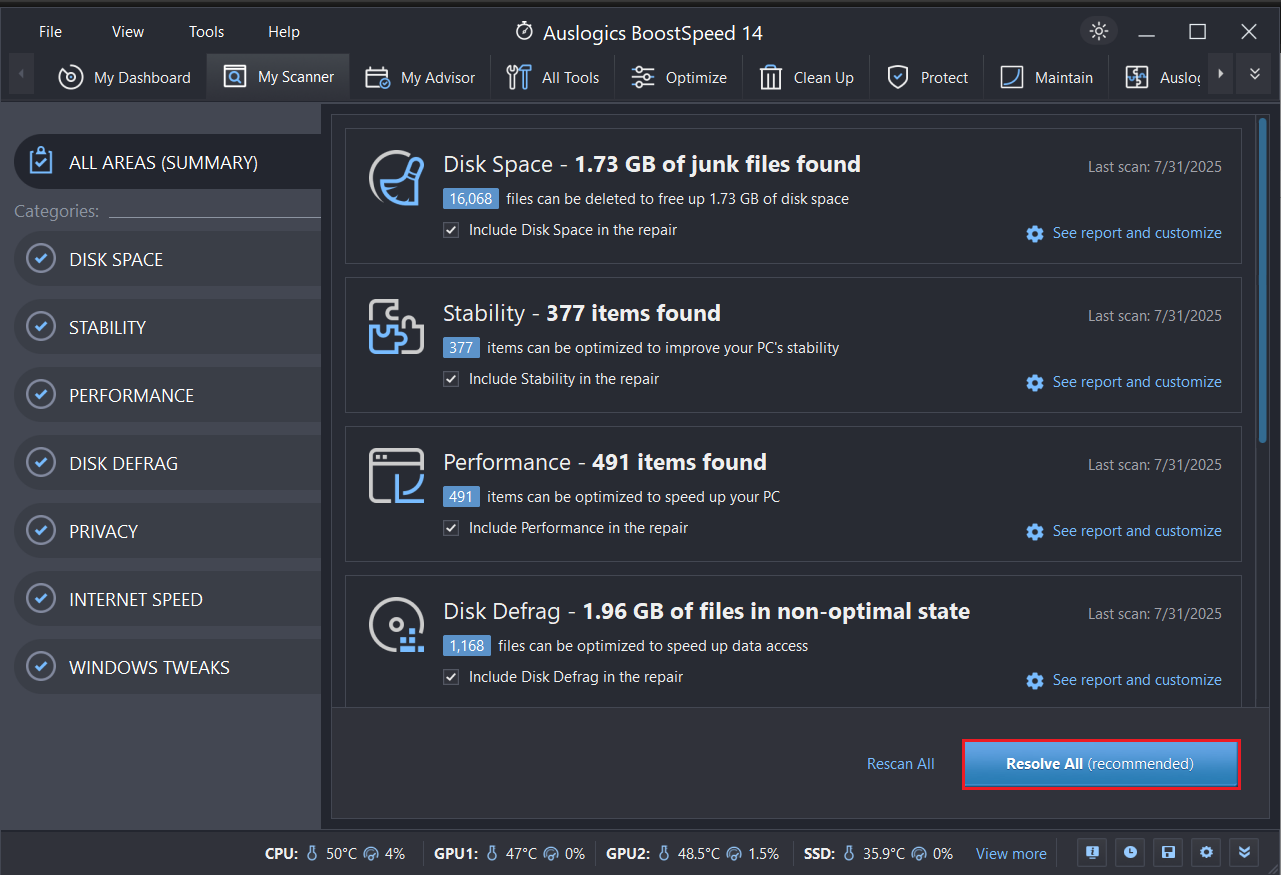Expand the toolbar with the double chevron
This screenshot has height=875, width=1281.
coord(1253,73)
